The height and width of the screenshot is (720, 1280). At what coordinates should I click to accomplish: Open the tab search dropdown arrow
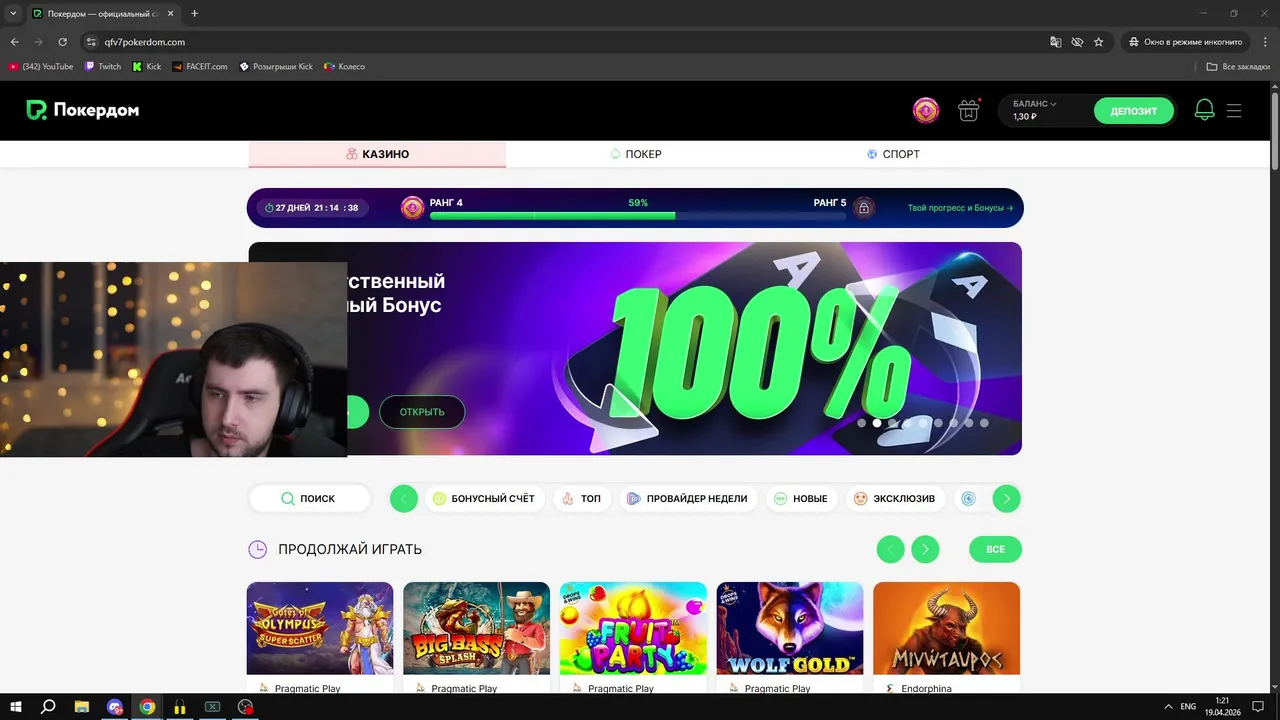(13, 14)
